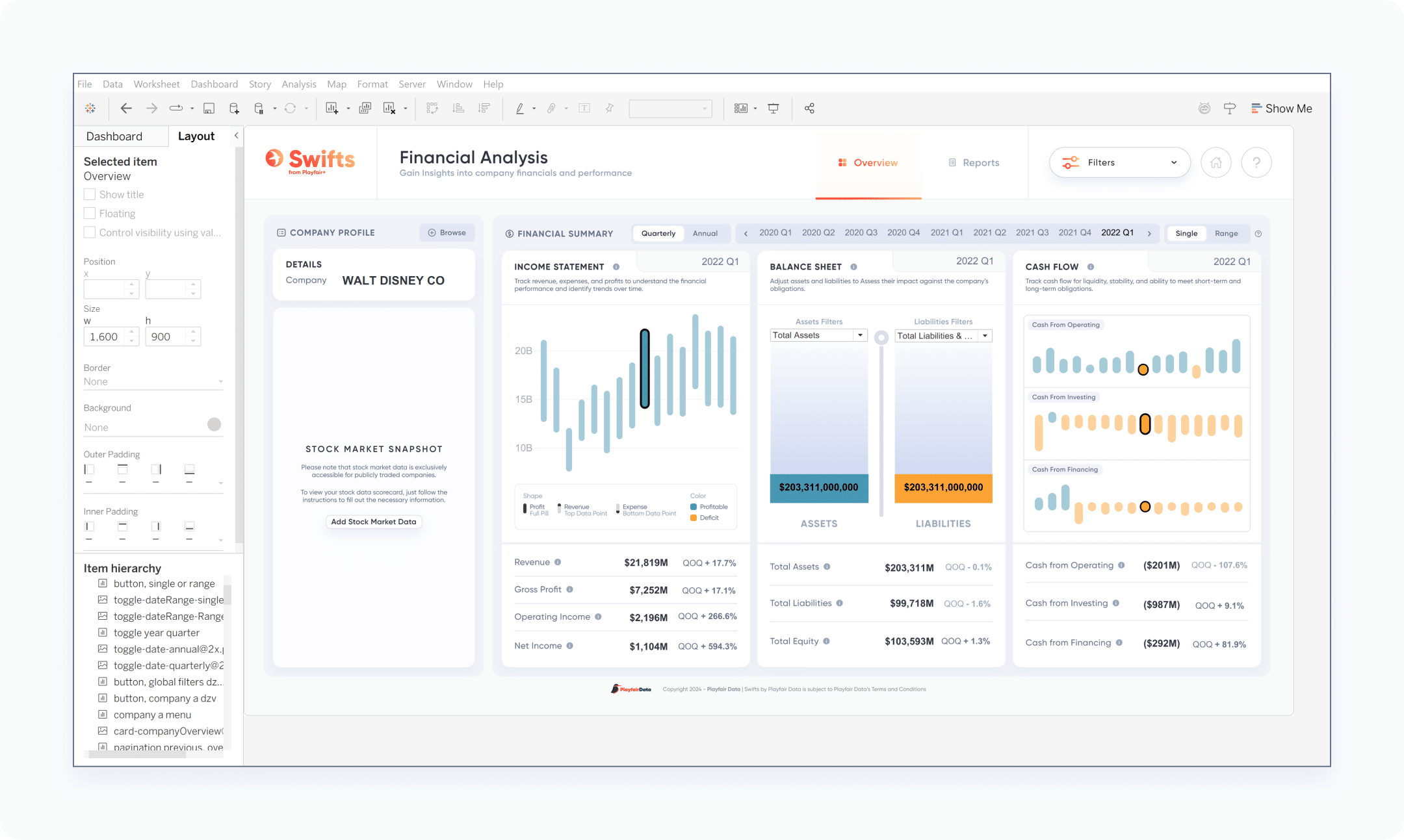Click the Presentation Mode icon
Image resolution: width=1404 pixels, height=840 pixels.
(773, 108)
